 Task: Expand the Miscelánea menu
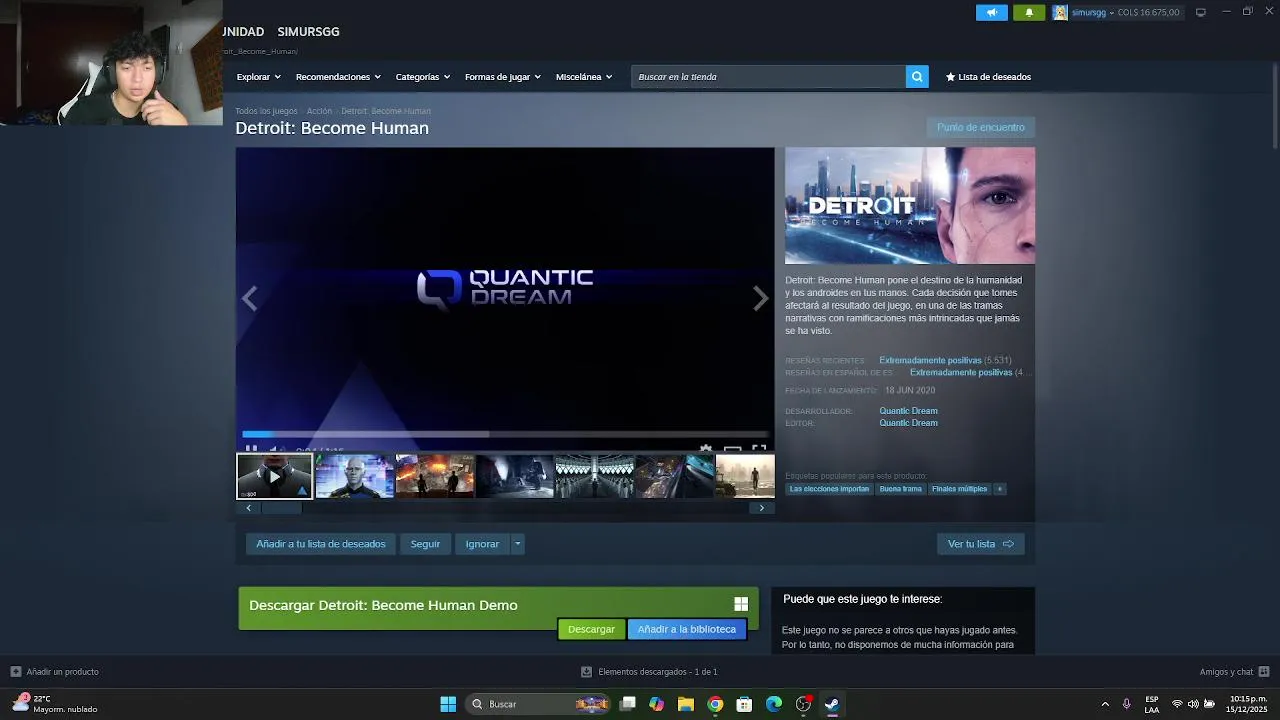(x=584, y=77)
